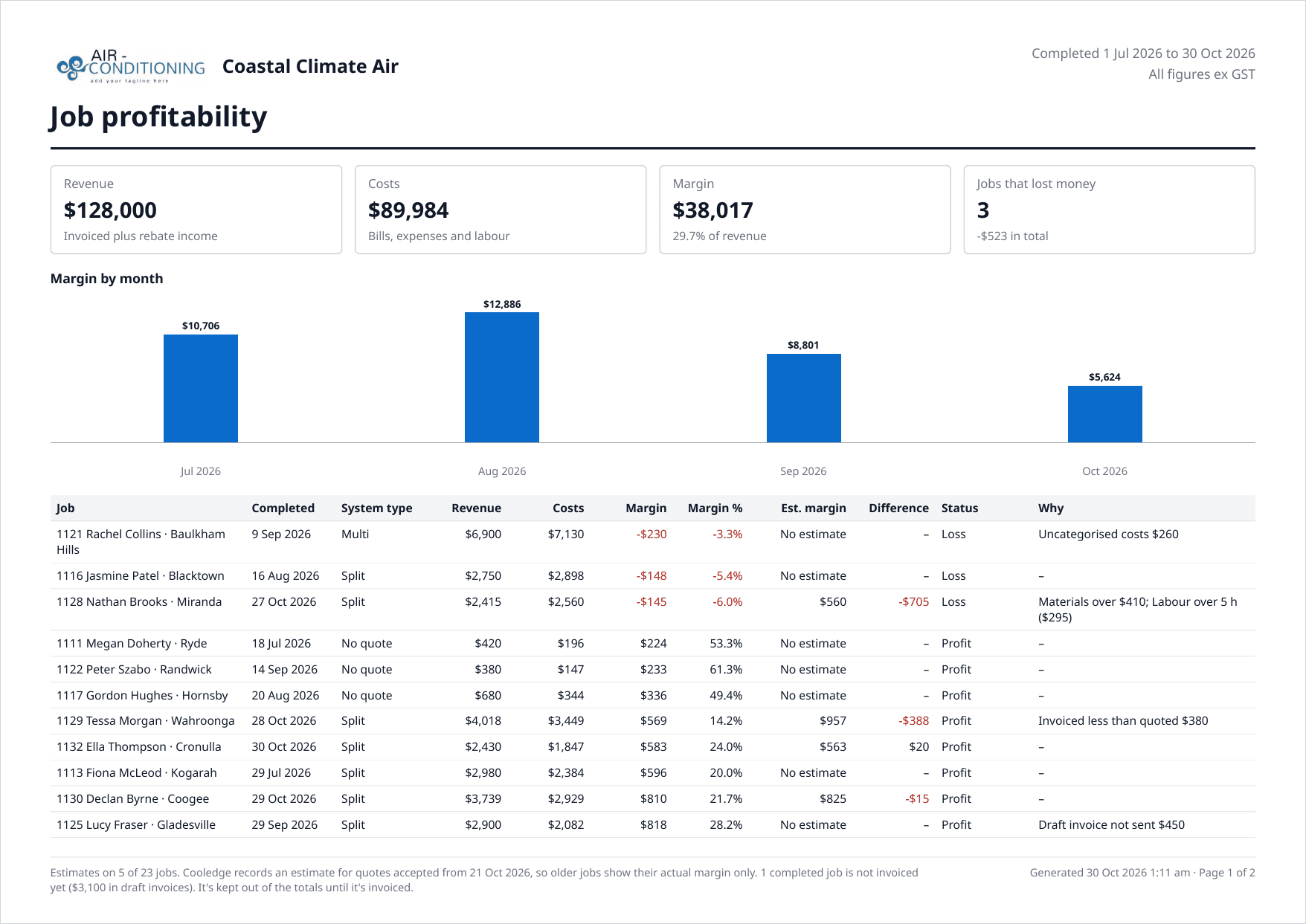Select job 1121 Rachel Collins · Baulkham Hills
The width and height of the screenshot is (1306, 924).
(653, 542)
